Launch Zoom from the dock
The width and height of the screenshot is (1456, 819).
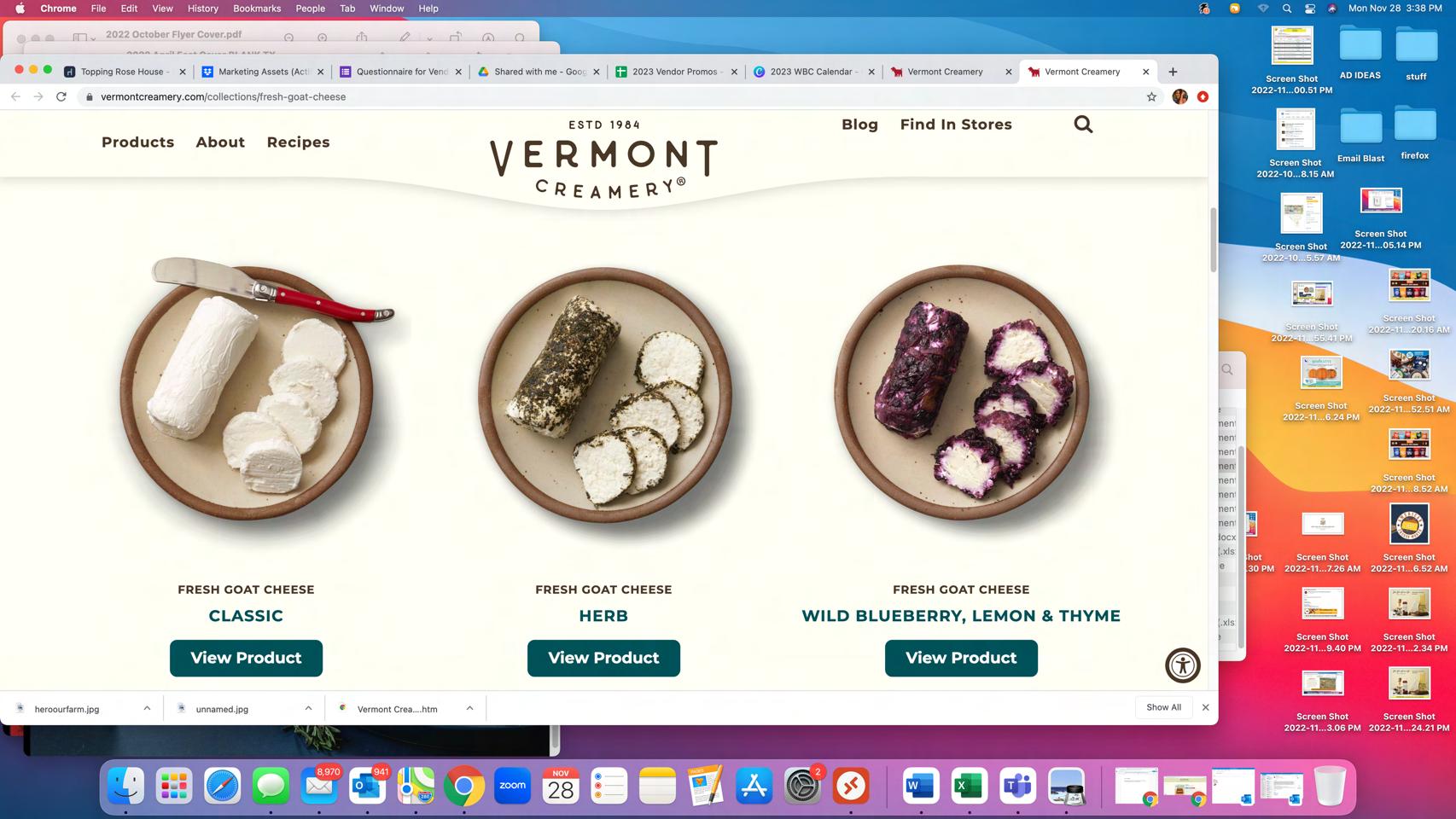(512, 786)
